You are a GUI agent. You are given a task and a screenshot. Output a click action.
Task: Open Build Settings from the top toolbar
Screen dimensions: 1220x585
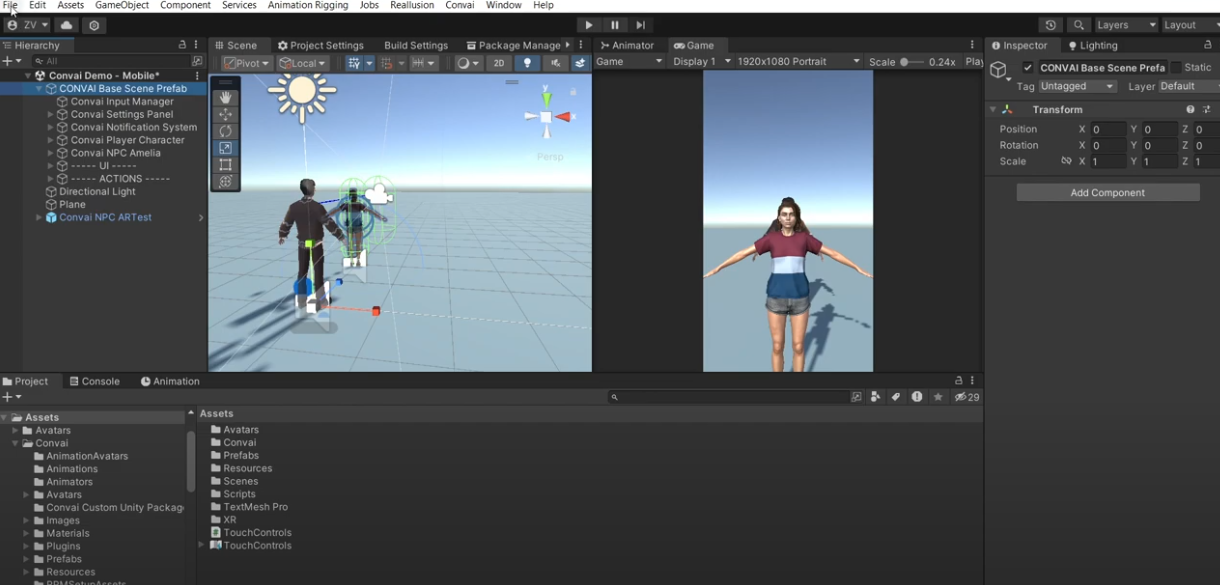point(416,45)
